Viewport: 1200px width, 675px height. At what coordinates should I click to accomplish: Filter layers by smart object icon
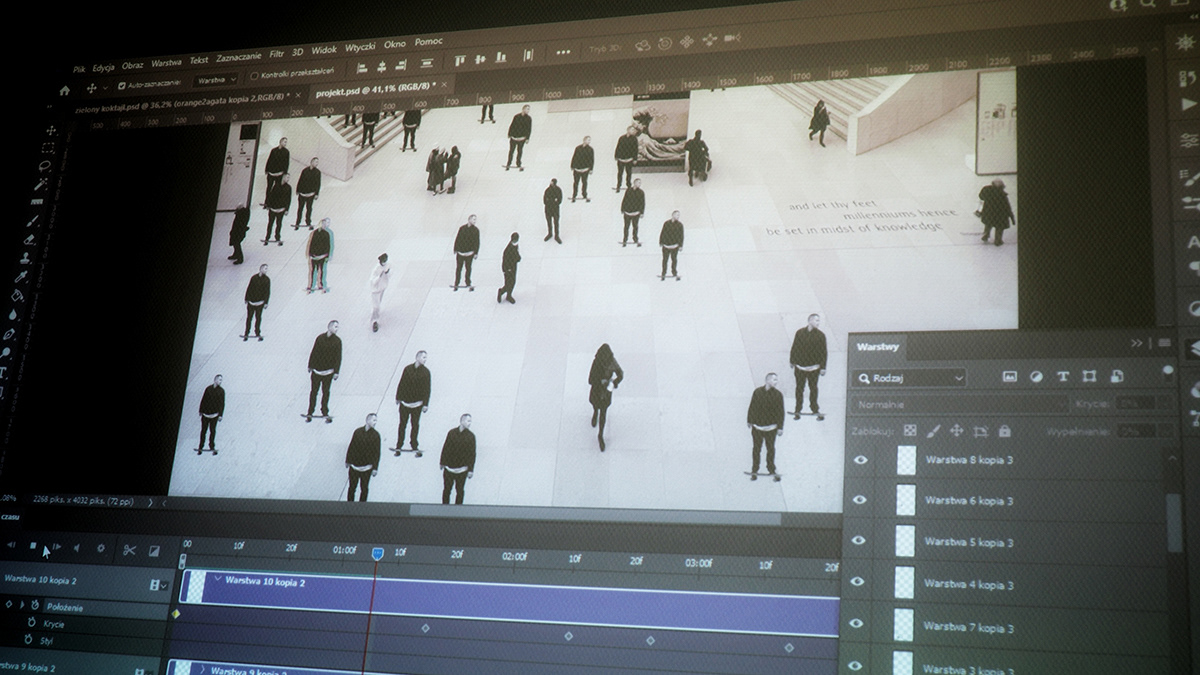(1116, 376)
